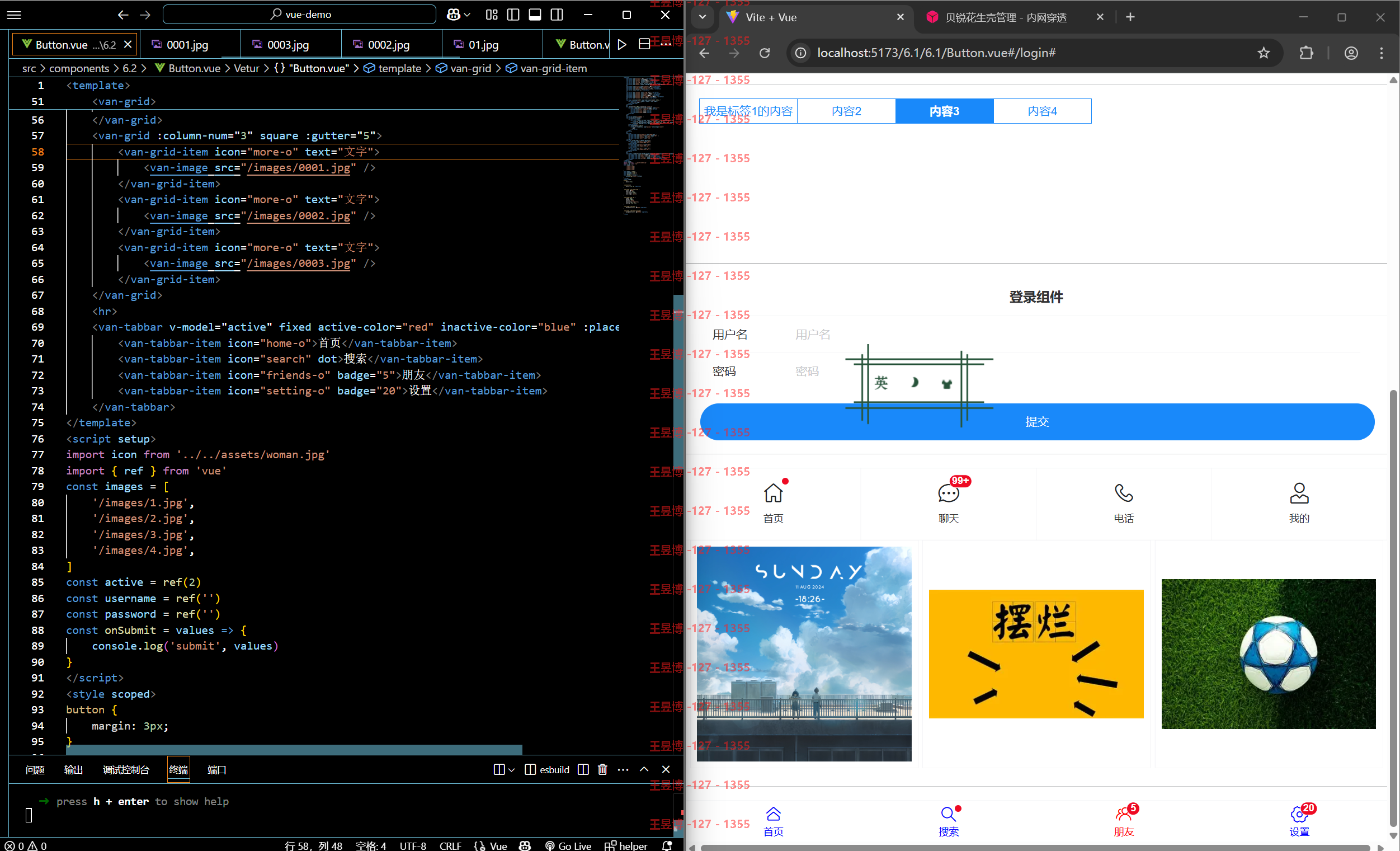Open Copilot dropdown arrow in title bar
Viewport: 1400px width, 851px height.
[467, 15]
